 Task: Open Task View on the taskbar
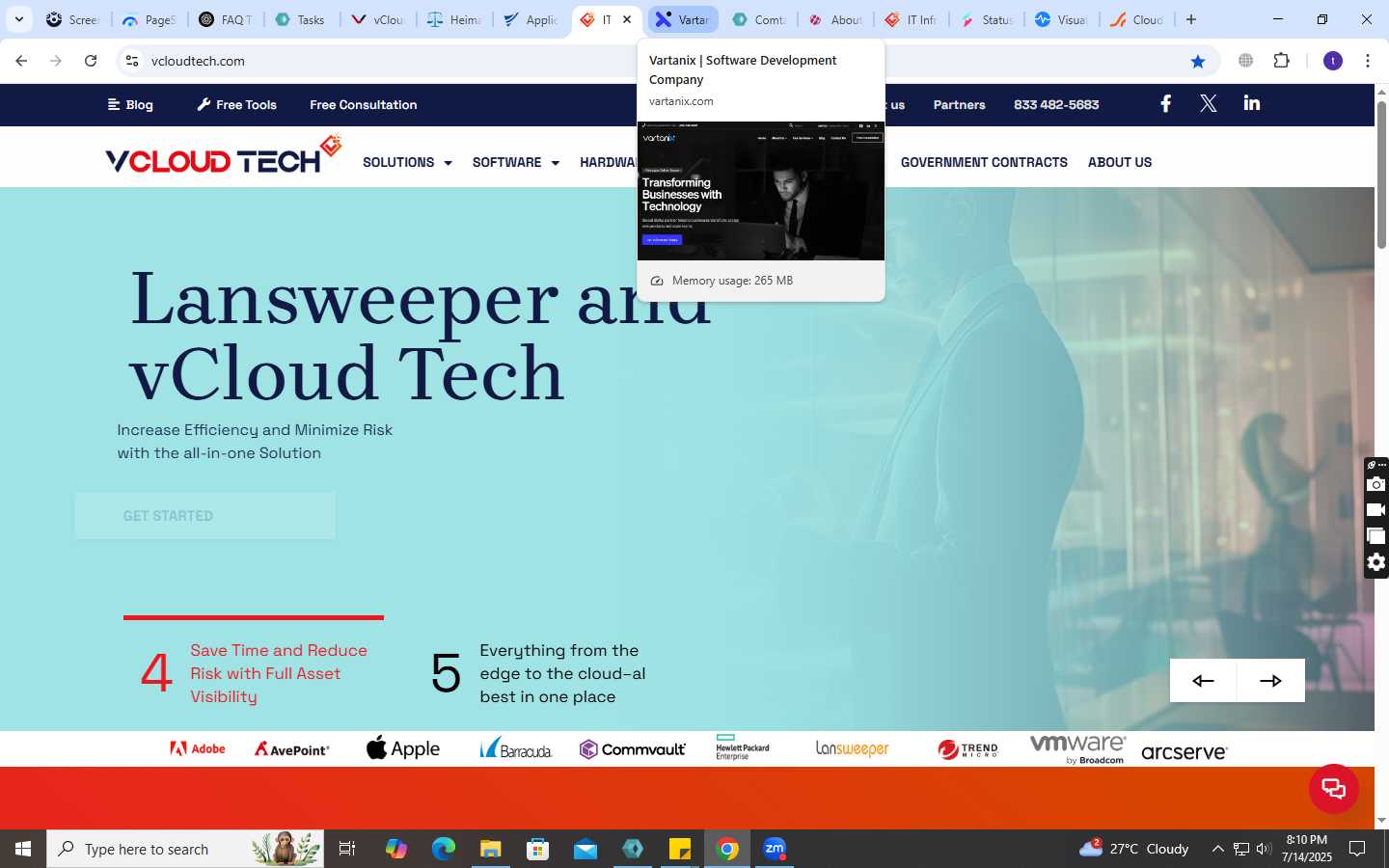coord(347,849)
